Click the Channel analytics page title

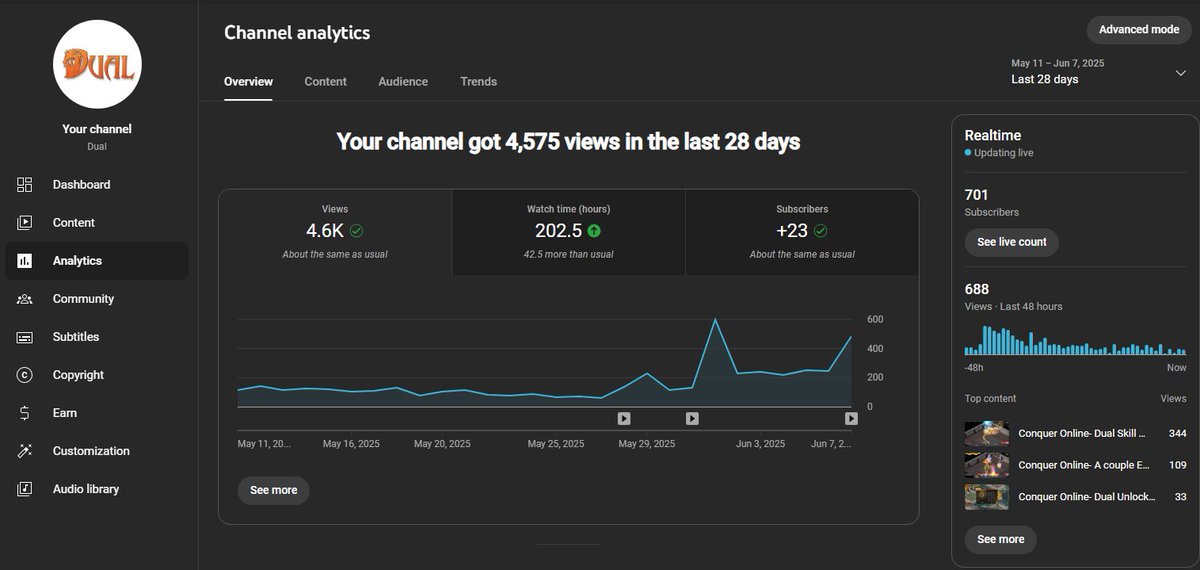coord(297,32)
